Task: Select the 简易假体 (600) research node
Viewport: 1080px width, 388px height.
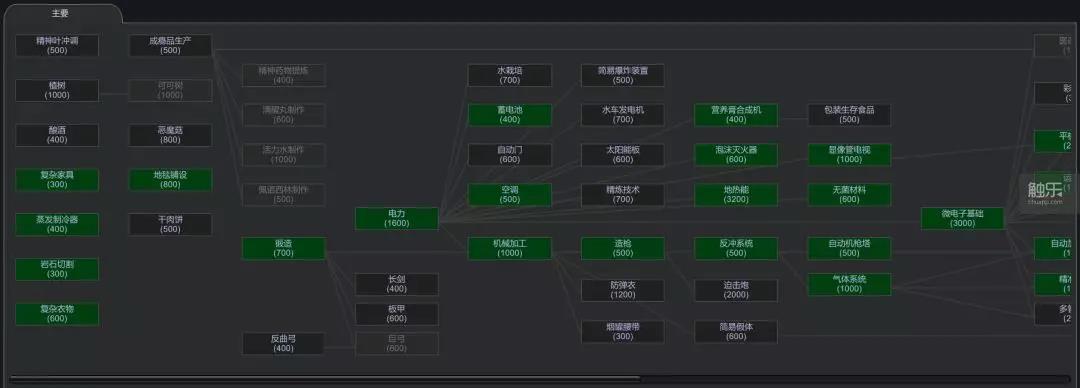Action: pyautogui.click(x=736, y=331)
